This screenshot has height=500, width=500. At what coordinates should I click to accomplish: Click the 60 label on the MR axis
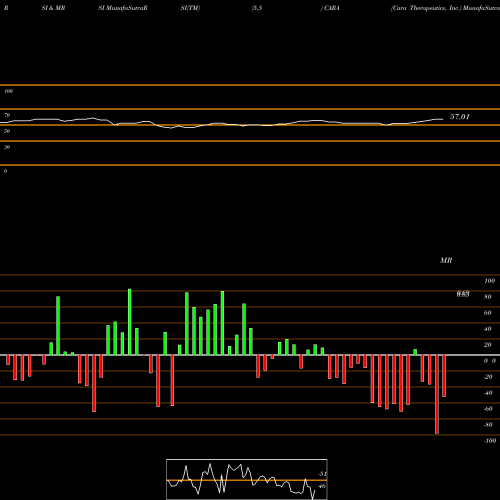click(x=488, y=313)
